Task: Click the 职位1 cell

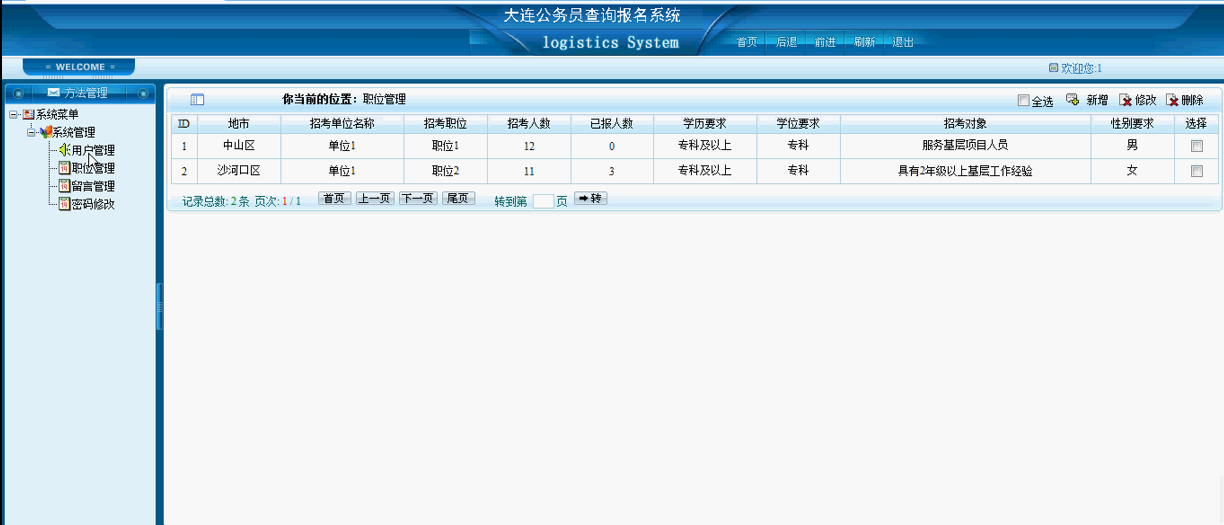Action: pos(445,146)
